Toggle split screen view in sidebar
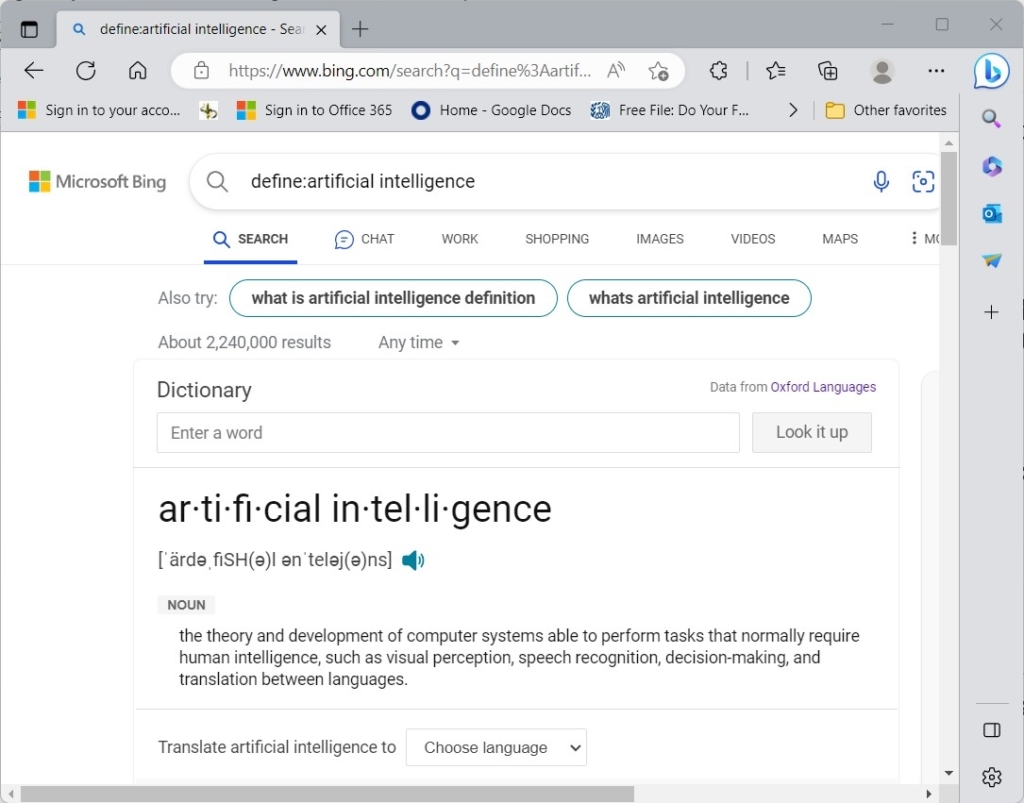The width and height of the screenshot is (1024, 803). coord(991,730)
